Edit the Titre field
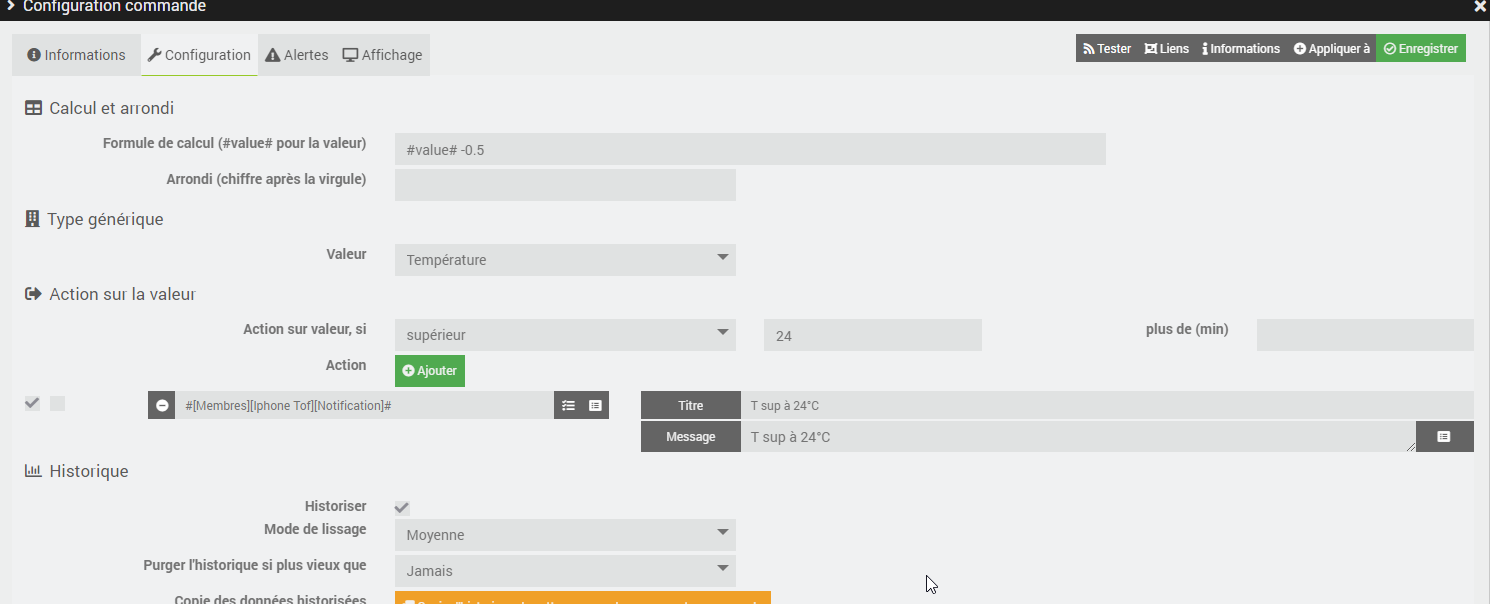The image size is (1490, 604). tap(1107, 405)
